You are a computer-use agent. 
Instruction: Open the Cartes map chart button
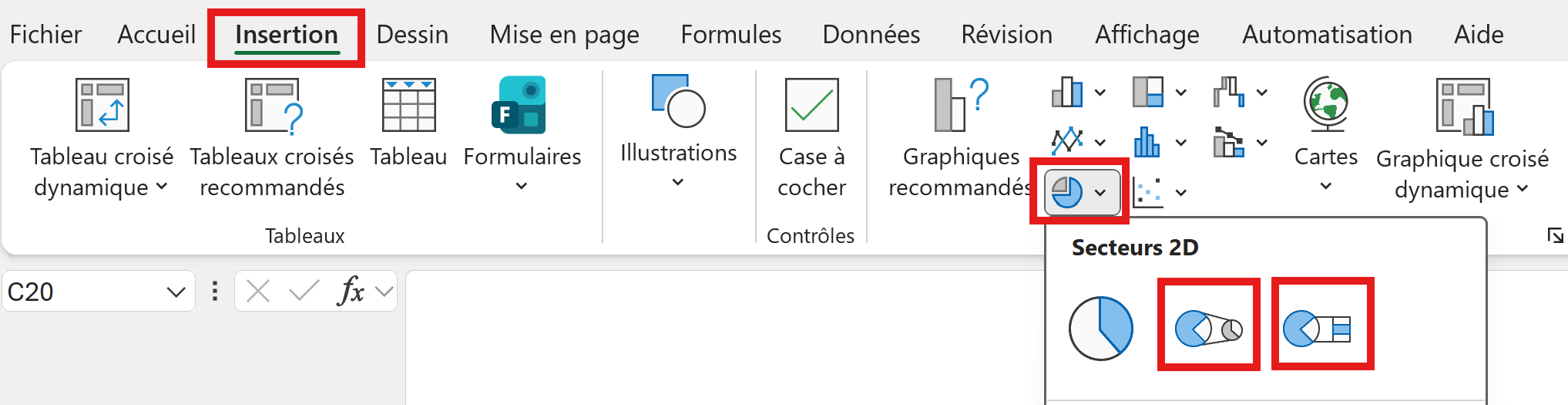(1325, 105)
